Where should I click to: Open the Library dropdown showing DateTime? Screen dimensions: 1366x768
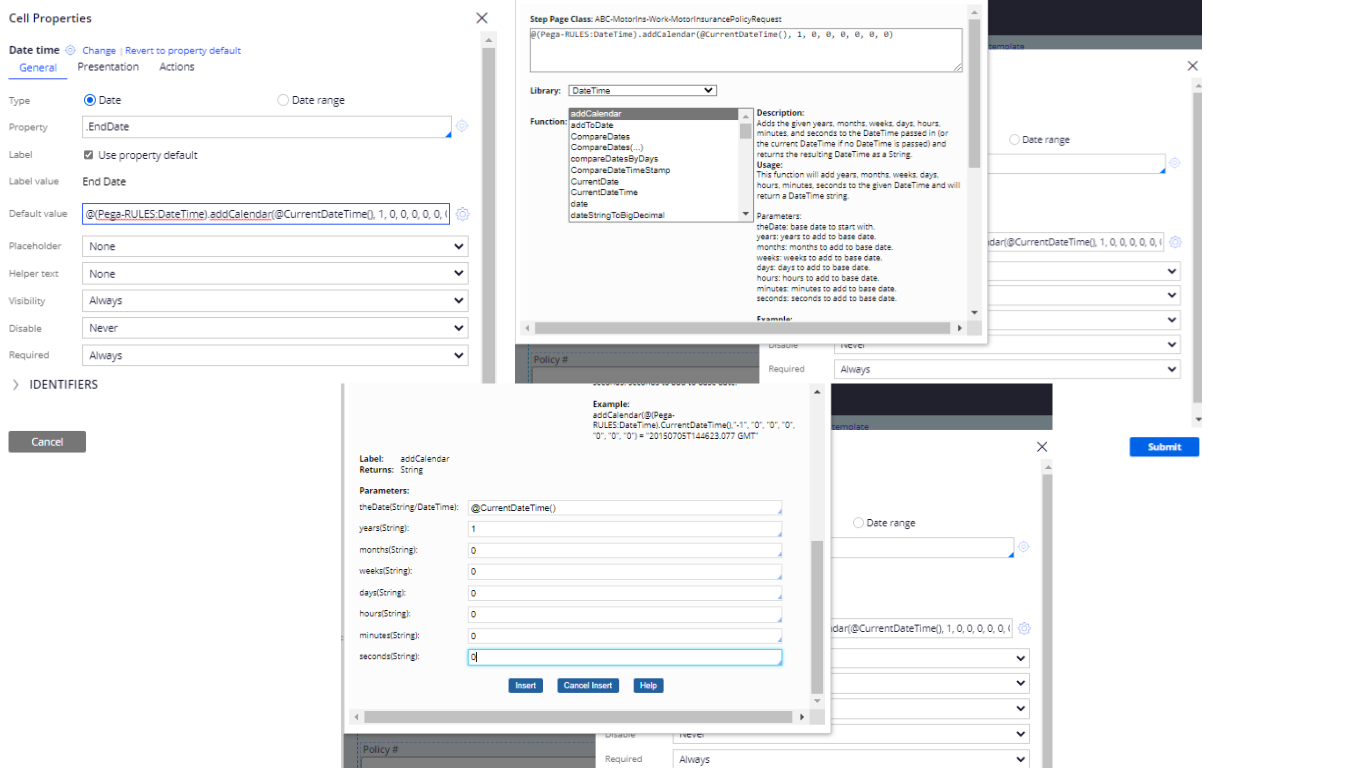coord(642,89)
